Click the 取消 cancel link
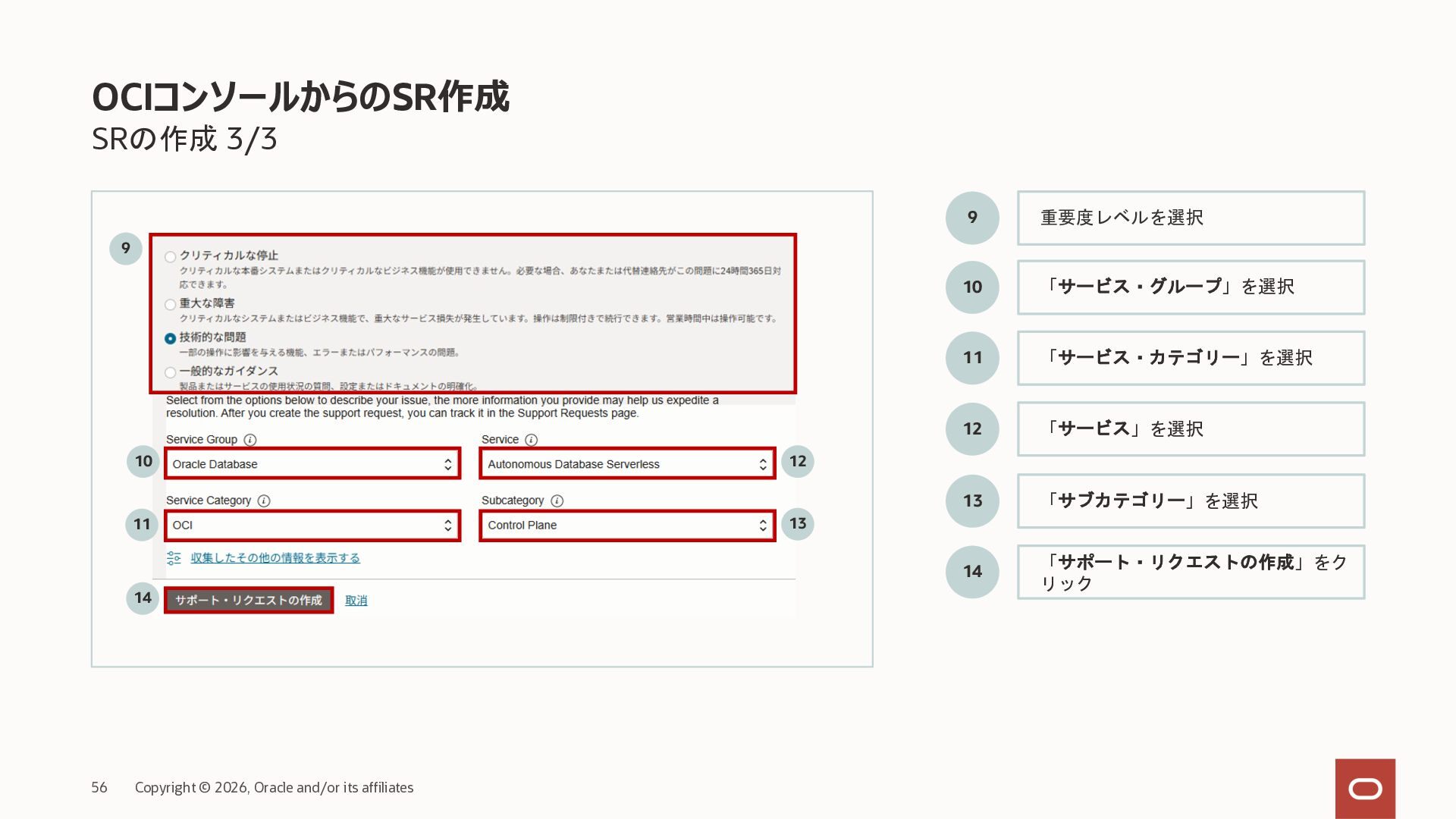This screenshot has width=1456, height=819. (356, 601)
